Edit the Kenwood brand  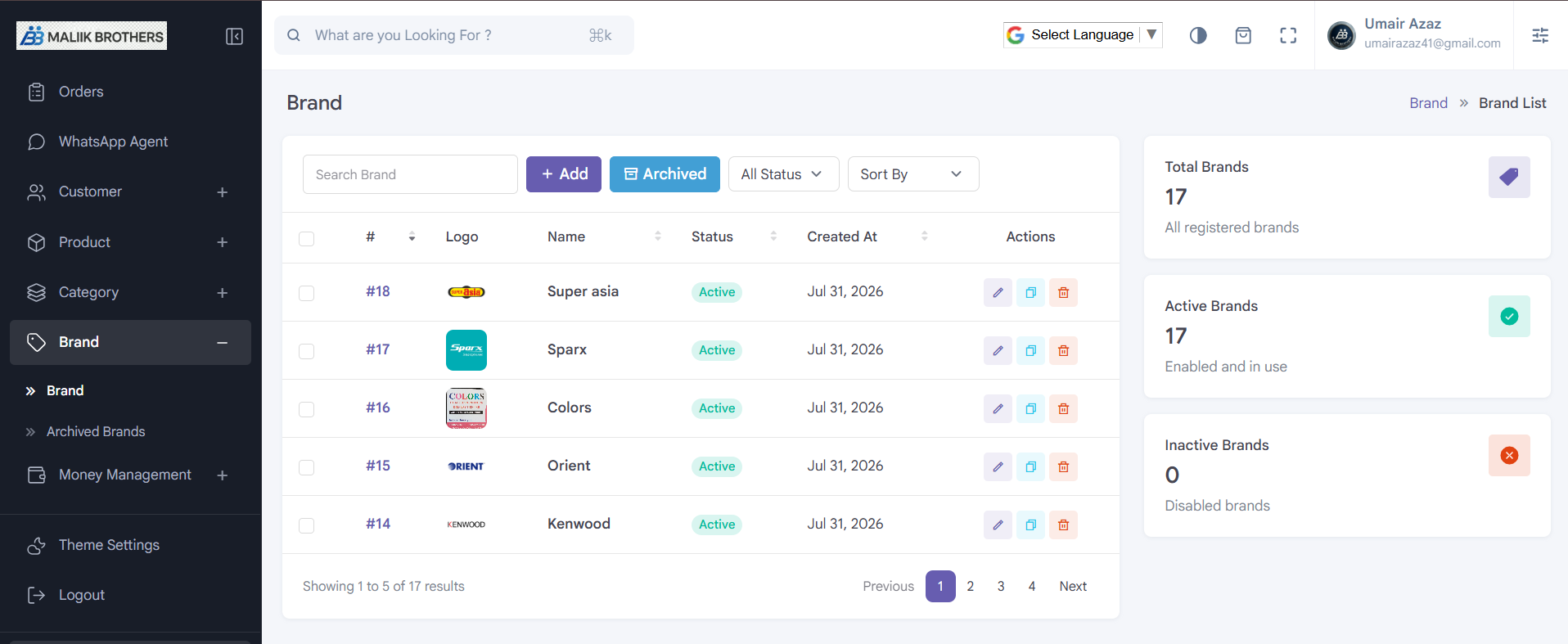(x=998, y=525)
